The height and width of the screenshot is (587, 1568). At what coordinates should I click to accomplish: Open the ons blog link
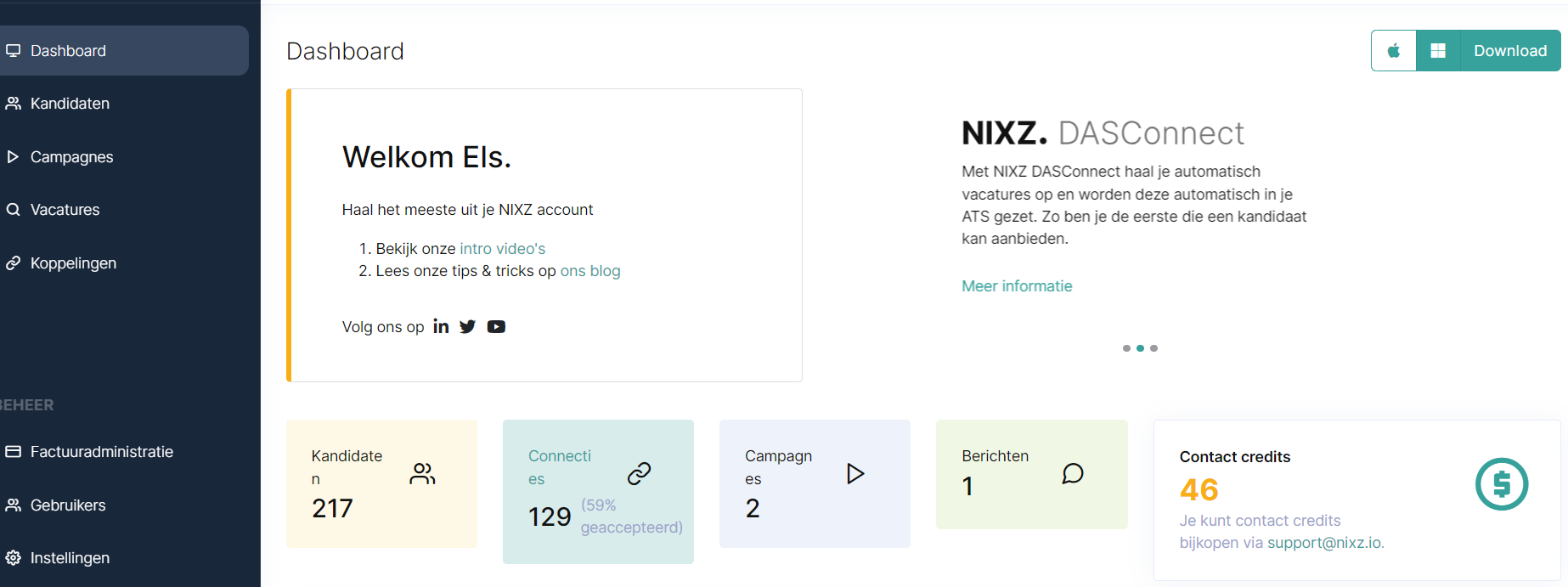pos(590,271)
